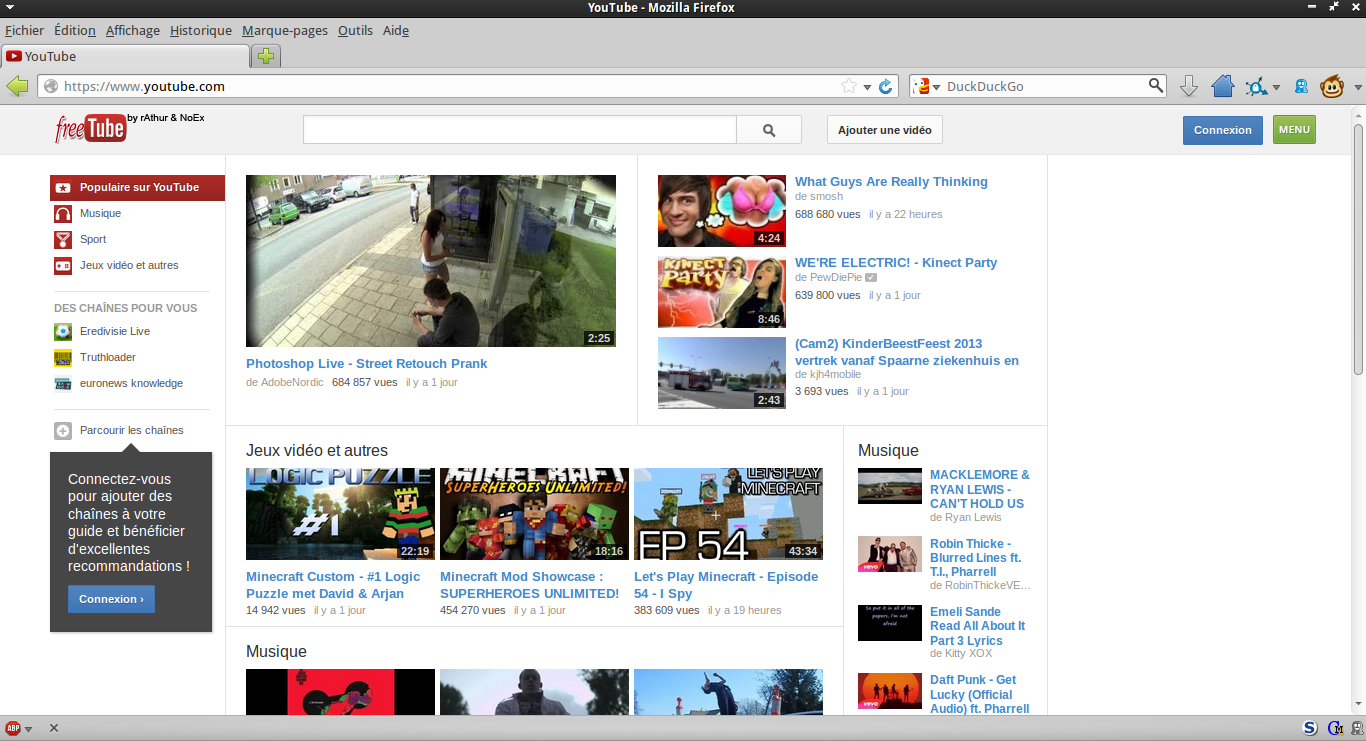This screenshot has height=741, width=1366.
Task: Click the YouTube search magnifier button
Action: click(769, 130)
